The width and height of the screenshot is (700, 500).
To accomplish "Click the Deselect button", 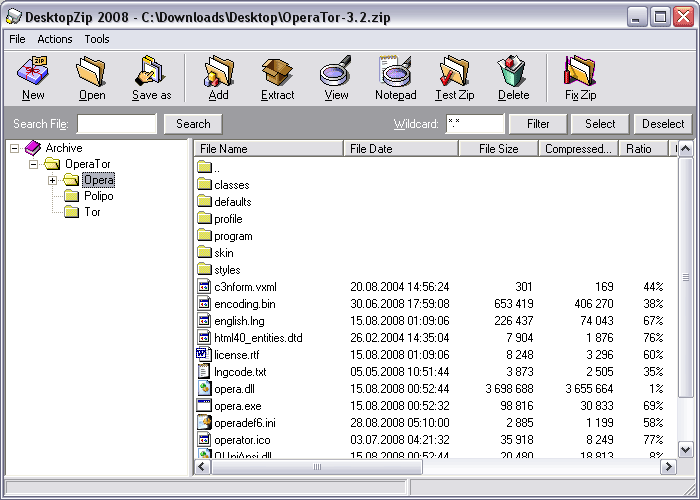I will coord(663,124).
